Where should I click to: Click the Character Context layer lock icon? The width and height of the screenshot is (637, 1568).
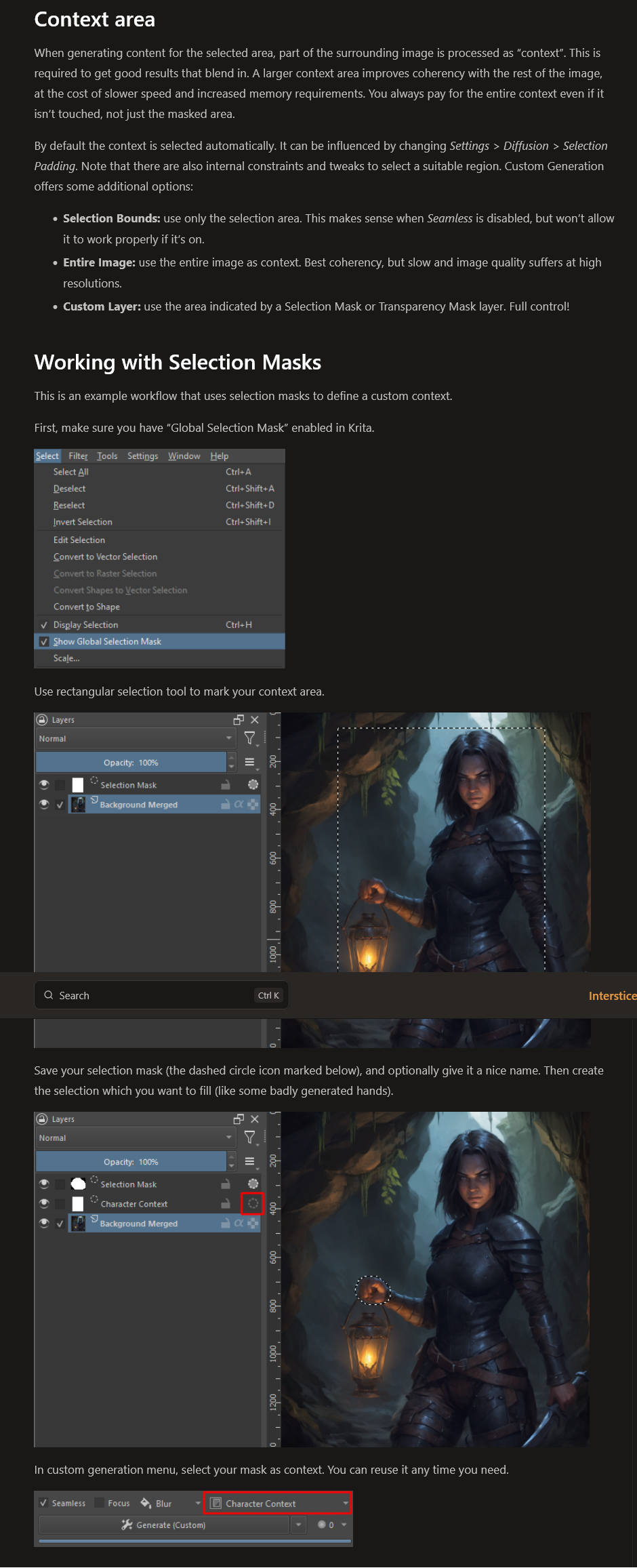[226, 1204]
